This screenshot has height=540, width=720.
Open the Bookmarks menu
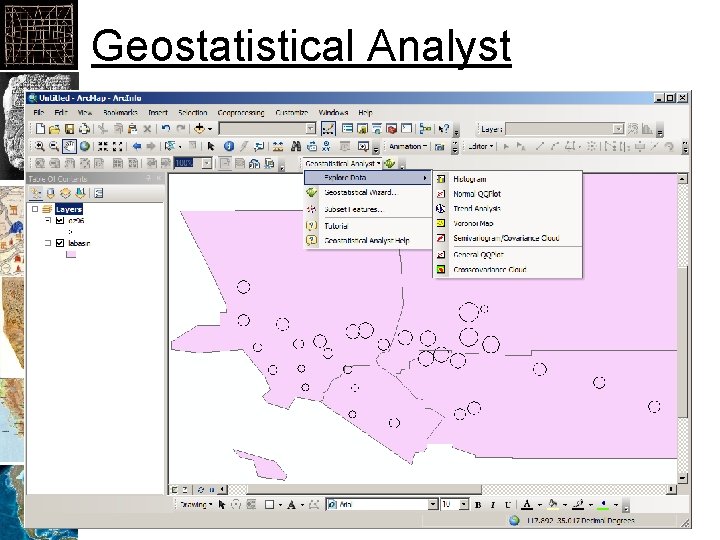pyautogui.click(x=120, y=112)
